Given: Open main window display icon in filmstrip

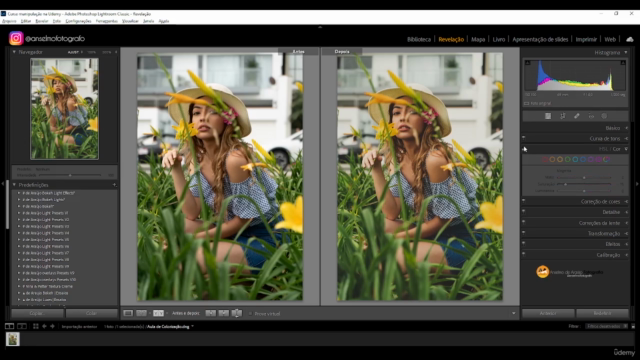Looking at the screenshot, I should click(9, 327).
